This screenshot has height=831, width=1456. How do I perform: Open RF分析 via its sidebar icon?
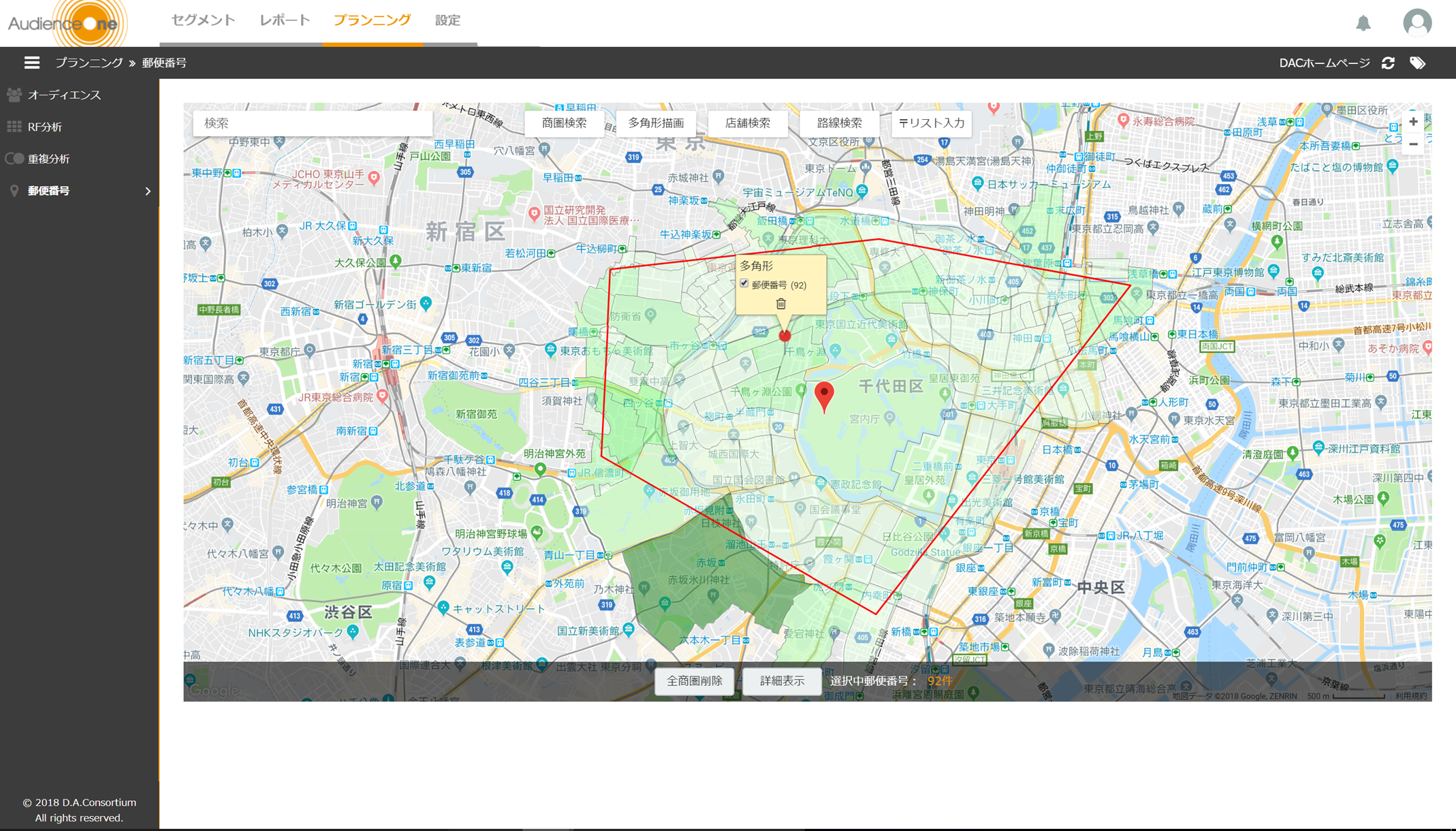click(13, 127)
